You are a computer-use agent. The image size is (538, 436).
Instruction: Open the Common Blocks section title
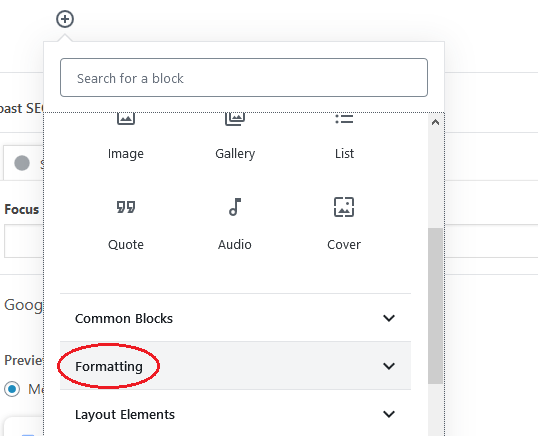(124, 318)
